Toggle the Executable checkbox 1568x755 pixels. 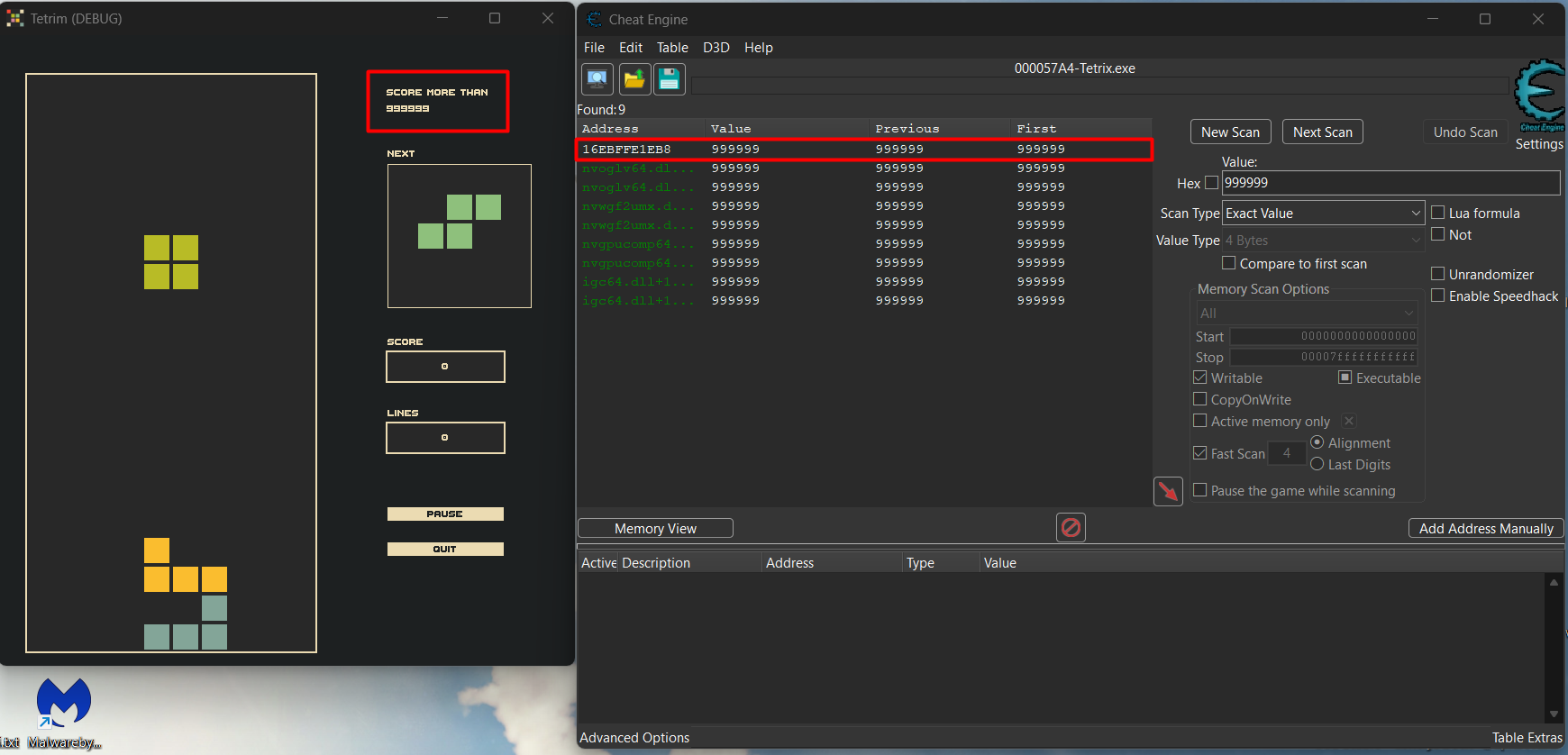(1345, 377)
